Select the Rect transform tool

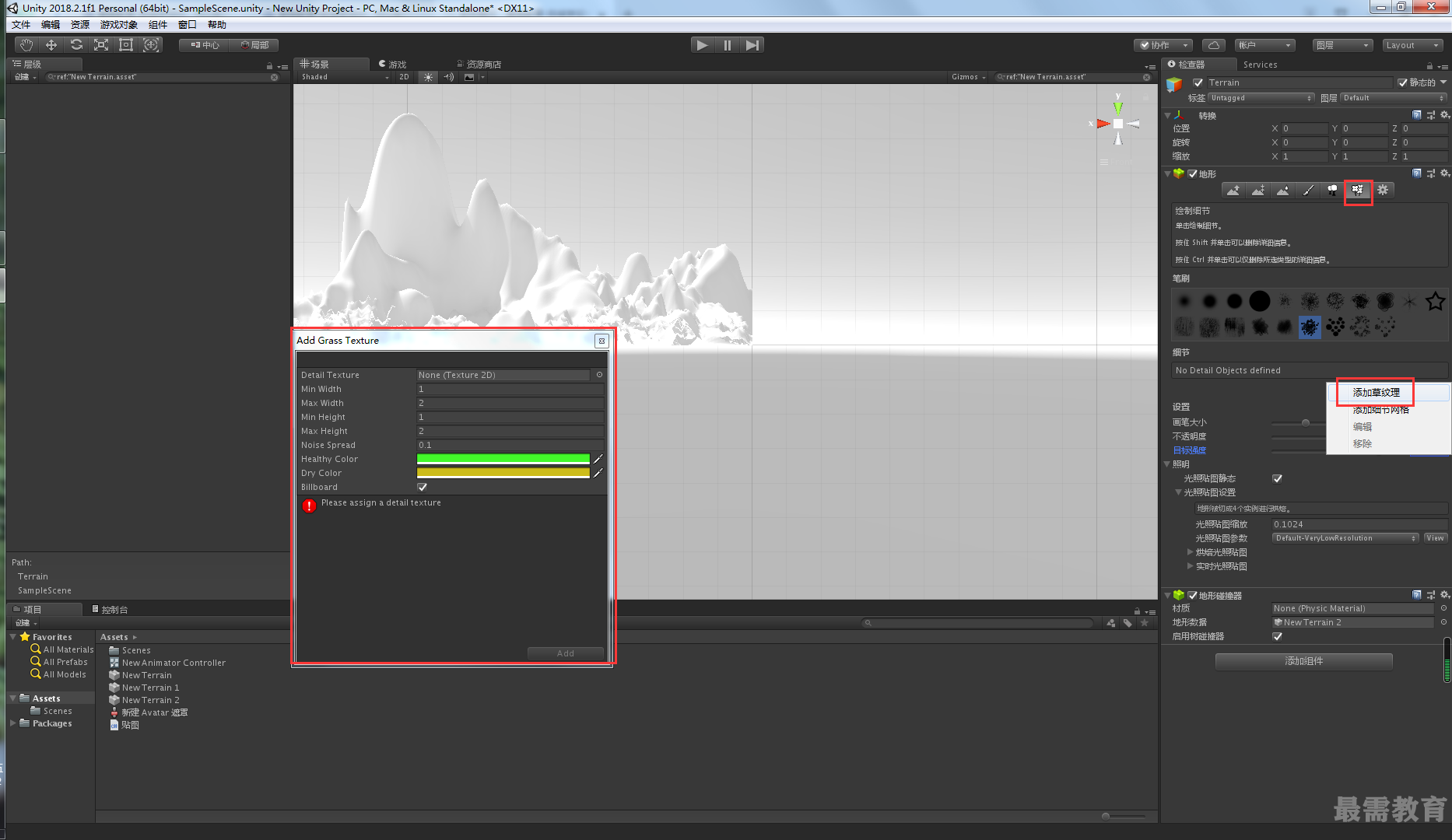coord(126,45)
